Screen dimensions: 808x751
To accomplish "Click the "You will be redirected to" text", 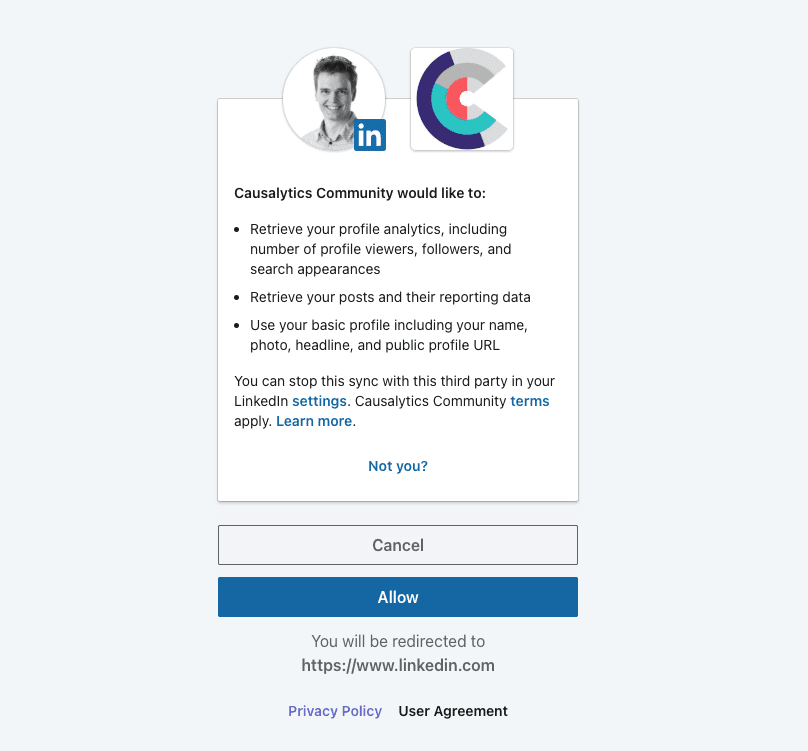I will coord(398,641).
